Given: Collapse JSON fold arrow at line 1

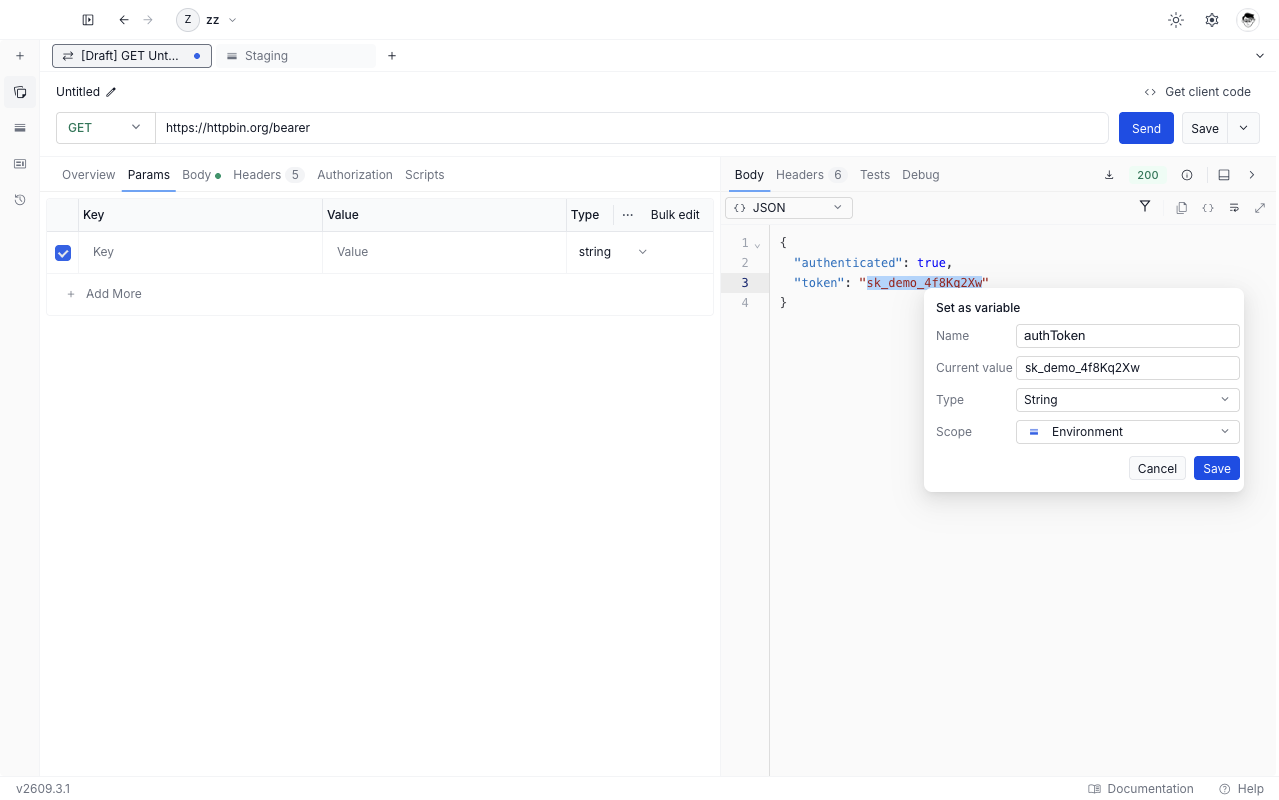Looking at the screenshot, I should (757, 244).
